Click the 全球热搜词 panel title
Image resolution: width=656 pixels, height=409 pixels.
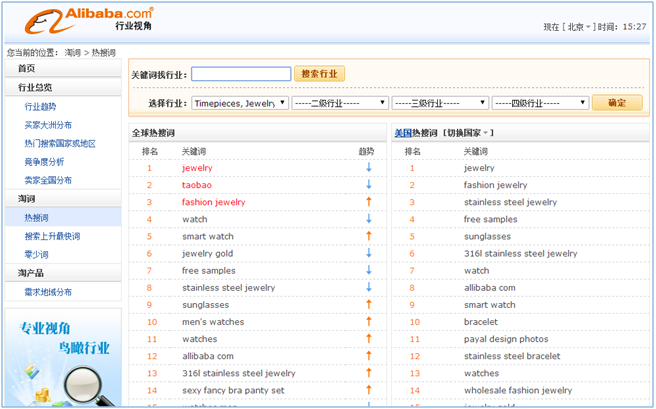pos(154,133)
